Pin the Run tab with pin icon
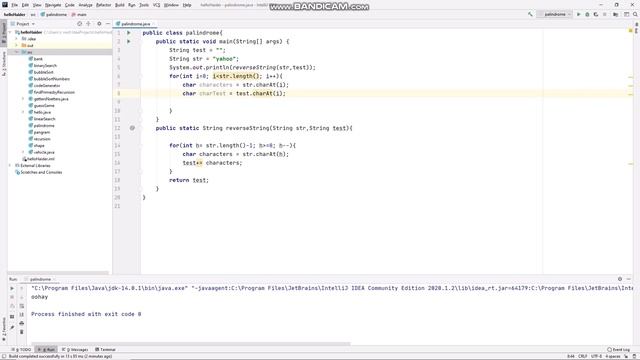 (x=12, y=327)
